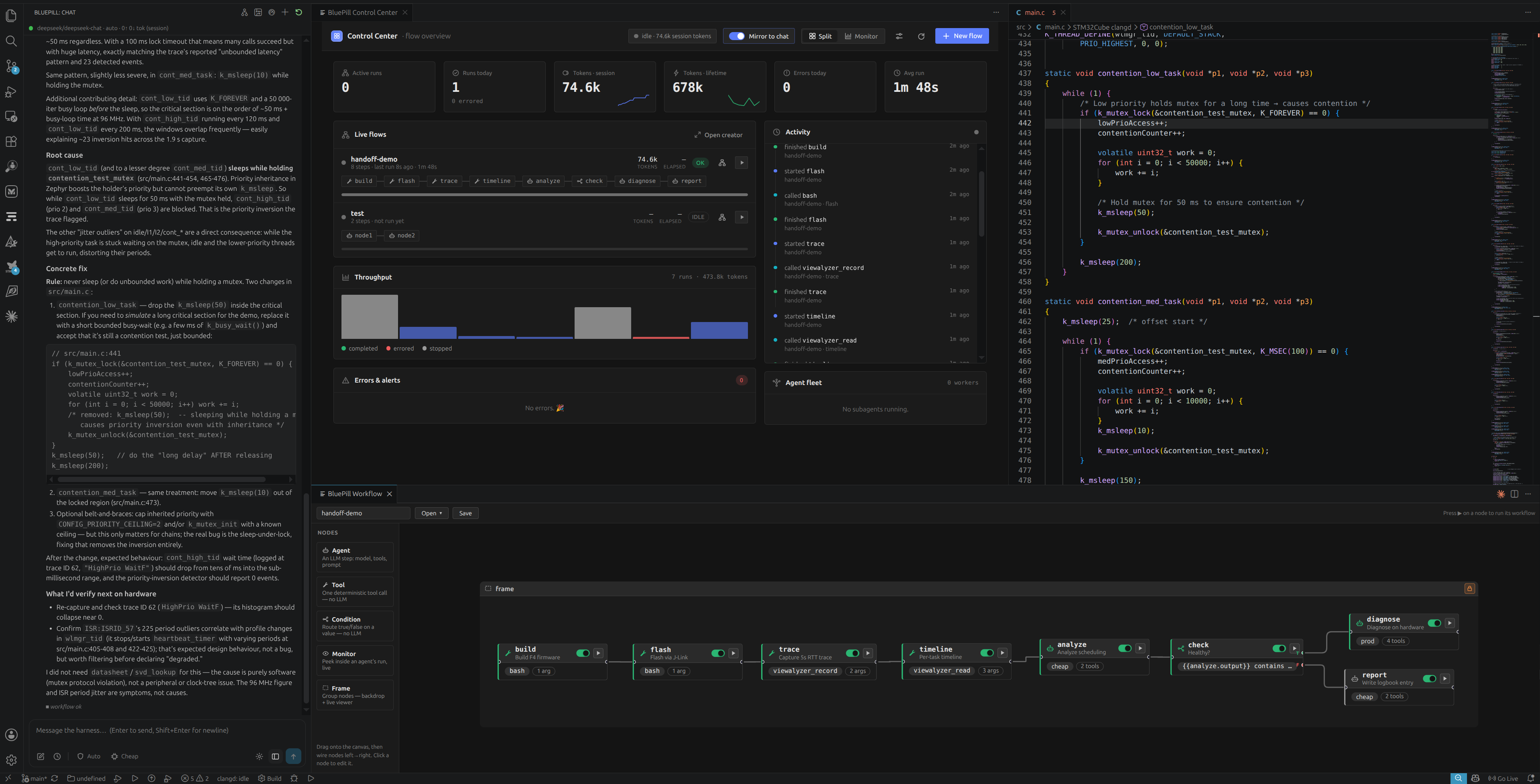Click the Agent node in Nodes palette
1540x784 pixels.
(355, 557)
